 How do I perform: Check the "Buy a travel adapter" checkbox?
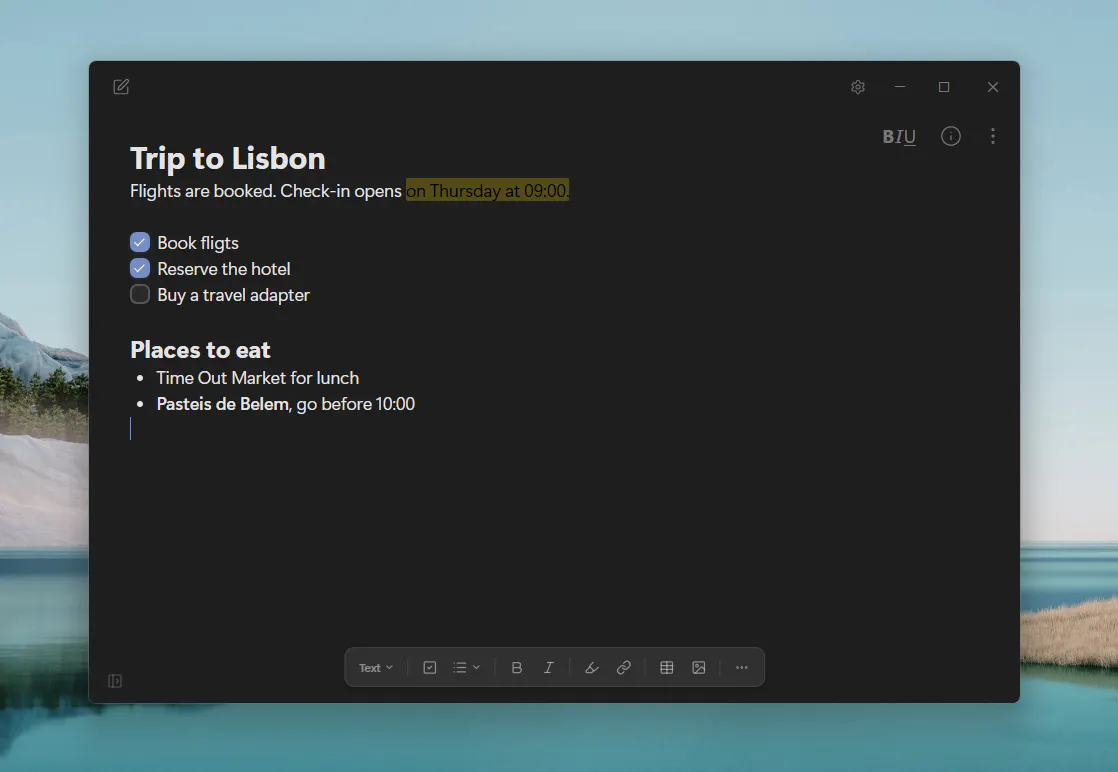tap(140, 294)
